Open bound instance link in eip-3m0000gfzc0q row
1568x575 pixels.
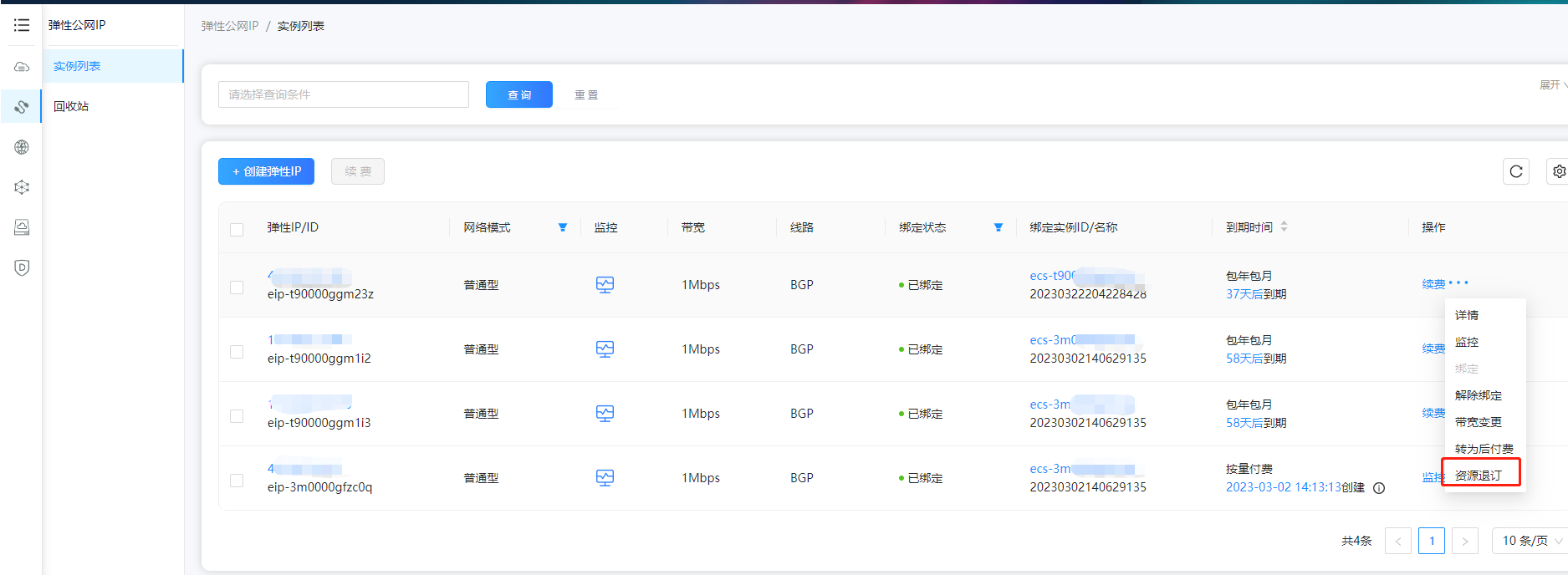pos(1082,469)
